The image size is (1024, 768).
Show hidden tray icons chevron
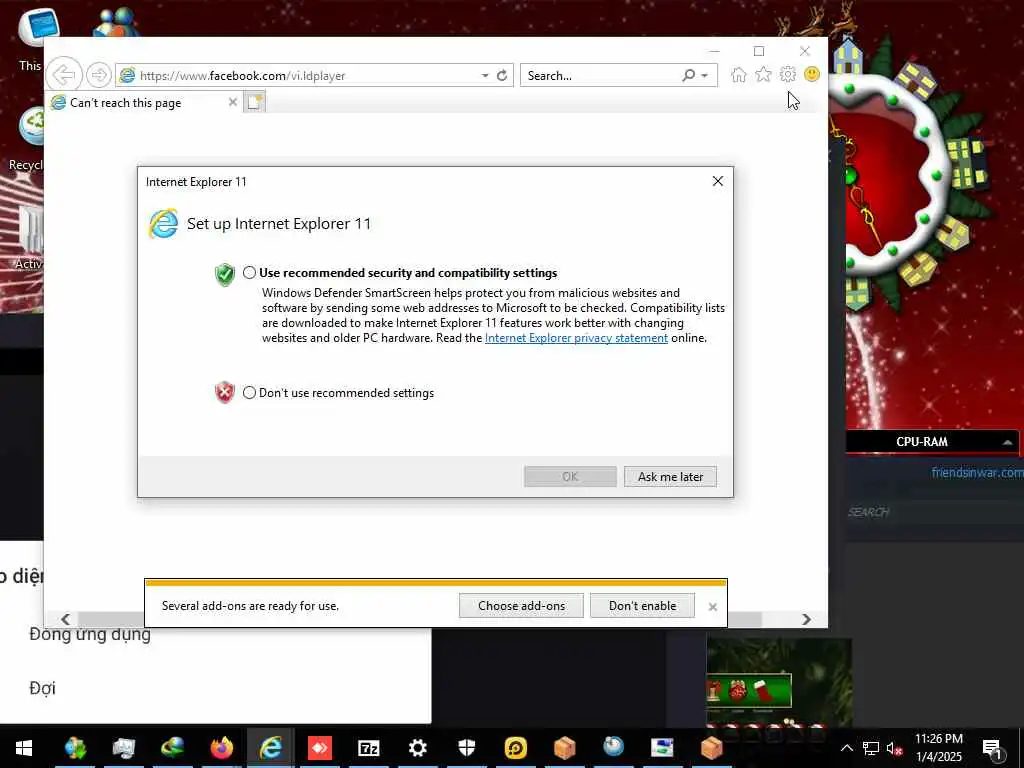(x=846, y=748)
